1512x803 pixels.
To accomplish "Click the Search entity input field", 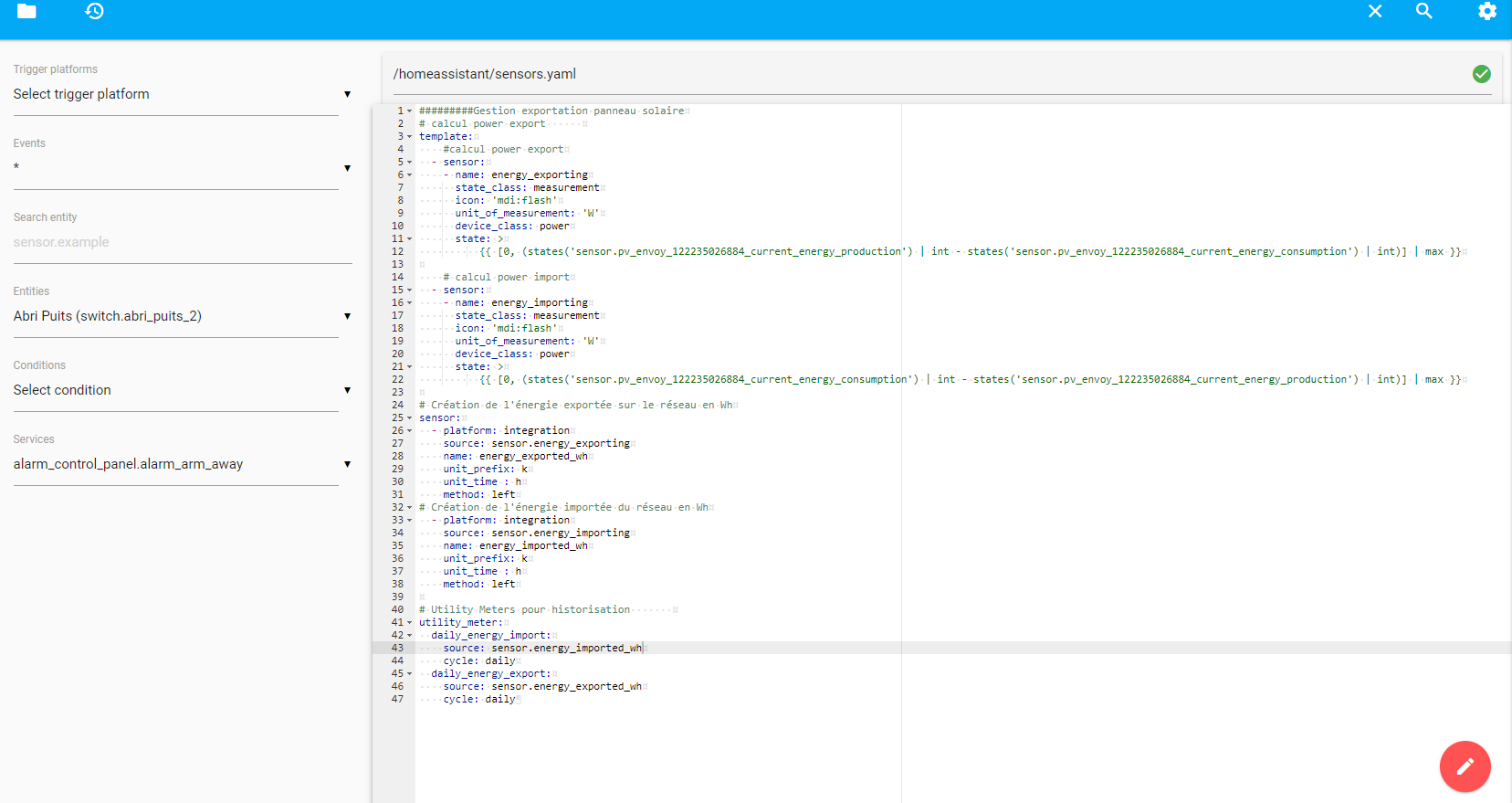I will point(183,242).
